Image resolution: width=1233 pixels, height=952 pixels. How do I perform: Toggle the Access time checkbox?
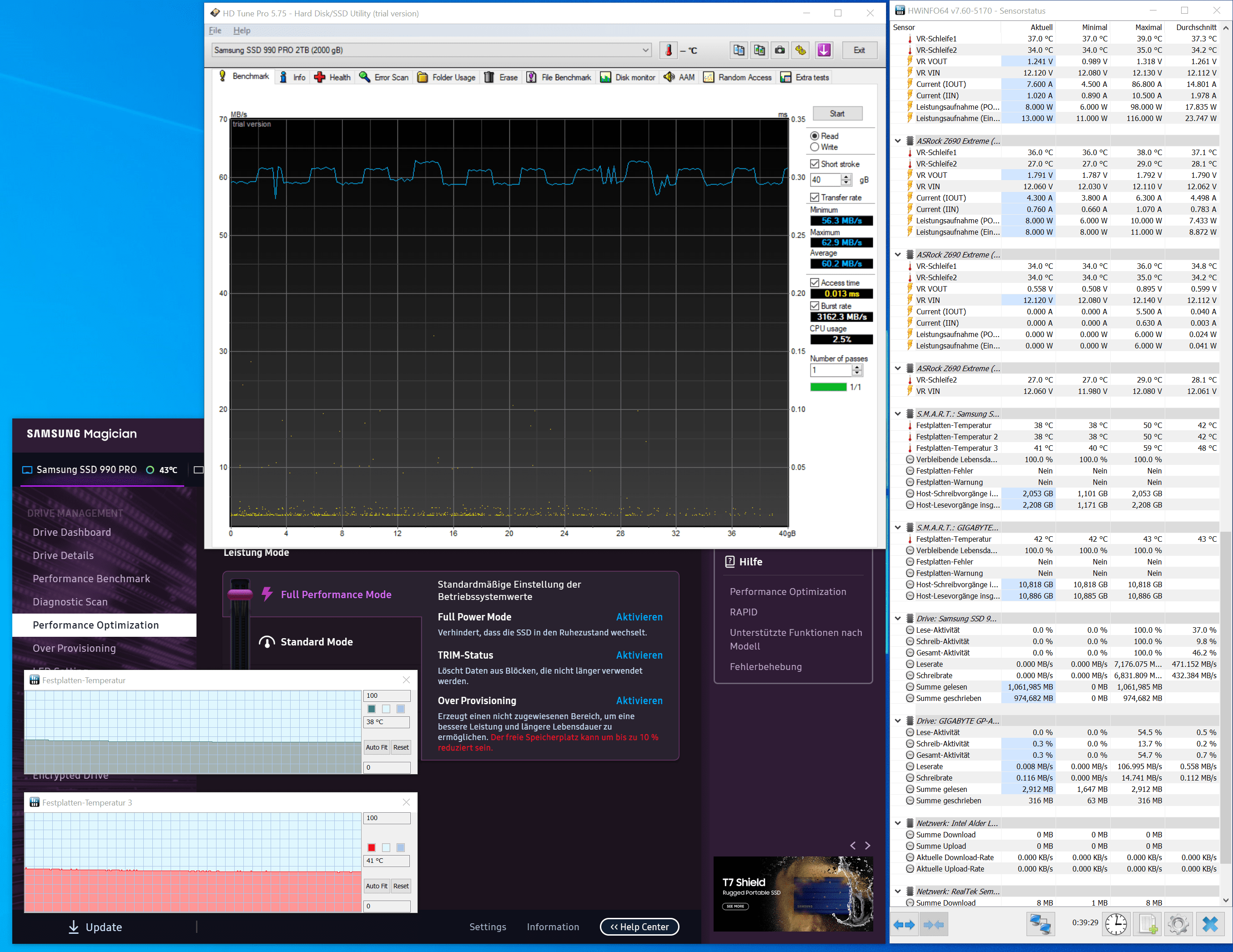pos(815,282)
